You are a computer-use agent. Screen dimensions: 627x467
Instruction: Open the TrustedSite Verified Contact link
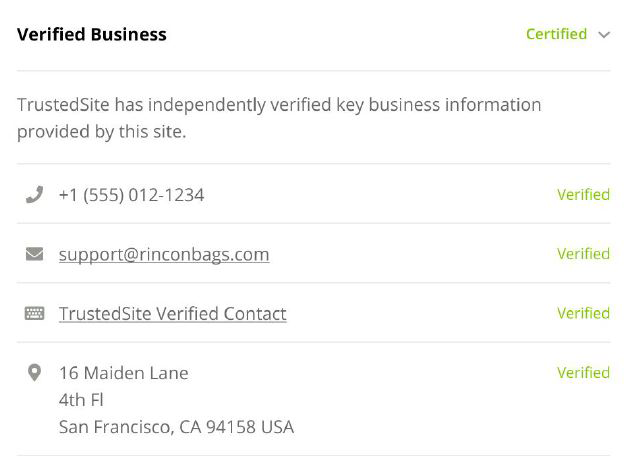(x=172, y=314)
